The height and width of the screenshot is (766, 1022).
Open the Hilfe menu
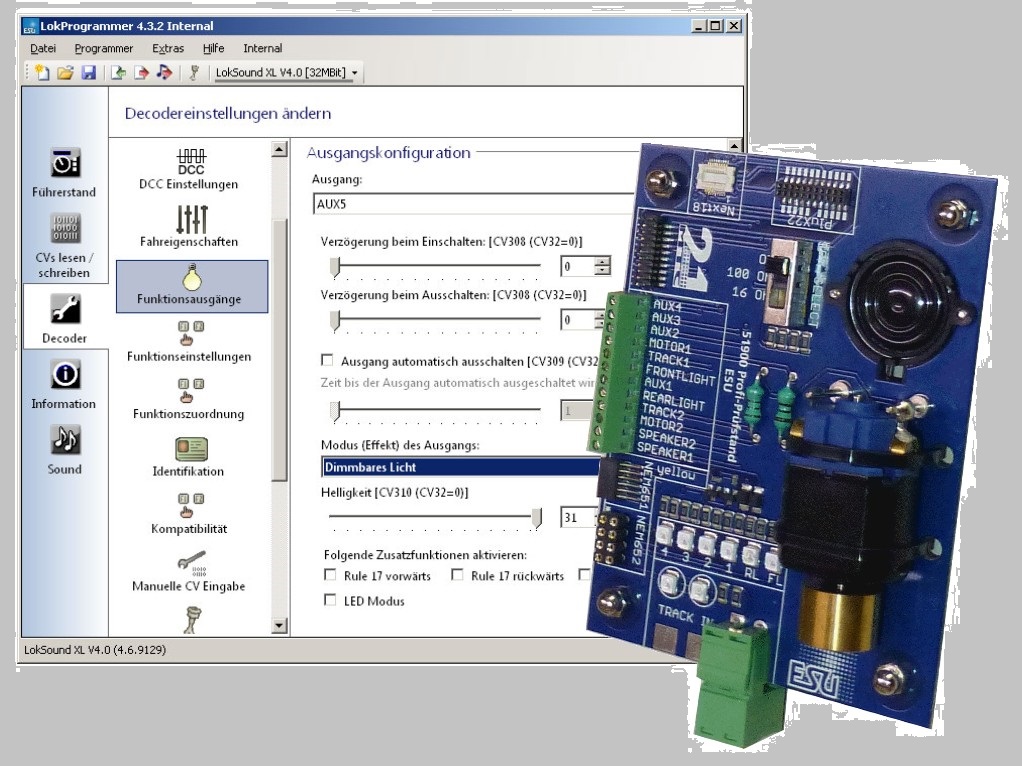tap(213, 48)
